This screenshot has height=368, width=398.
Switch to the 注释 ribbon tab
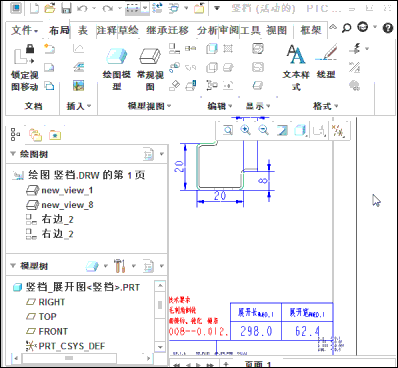(x=107, y=31)
